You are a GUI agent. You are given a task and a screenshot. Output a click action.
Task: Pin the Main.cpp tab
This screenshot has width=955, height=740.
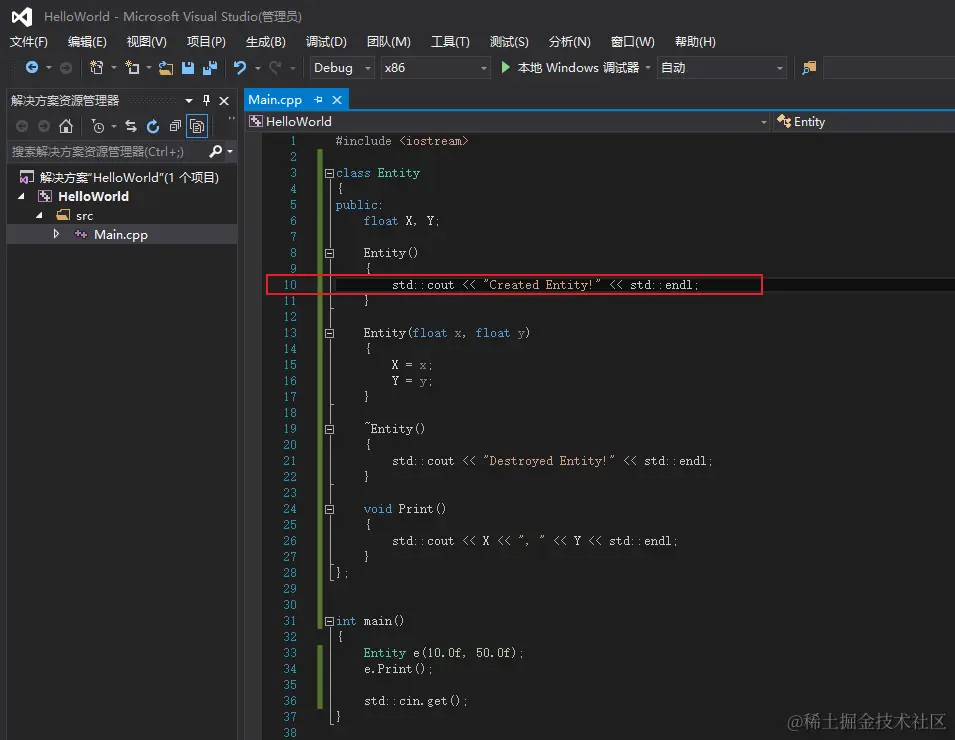(x=318, y=99)
